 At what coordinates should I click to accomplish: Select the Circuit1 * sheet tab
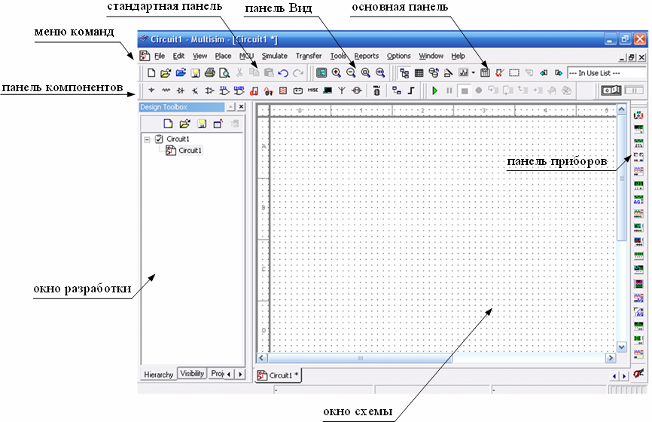point(278,375)
